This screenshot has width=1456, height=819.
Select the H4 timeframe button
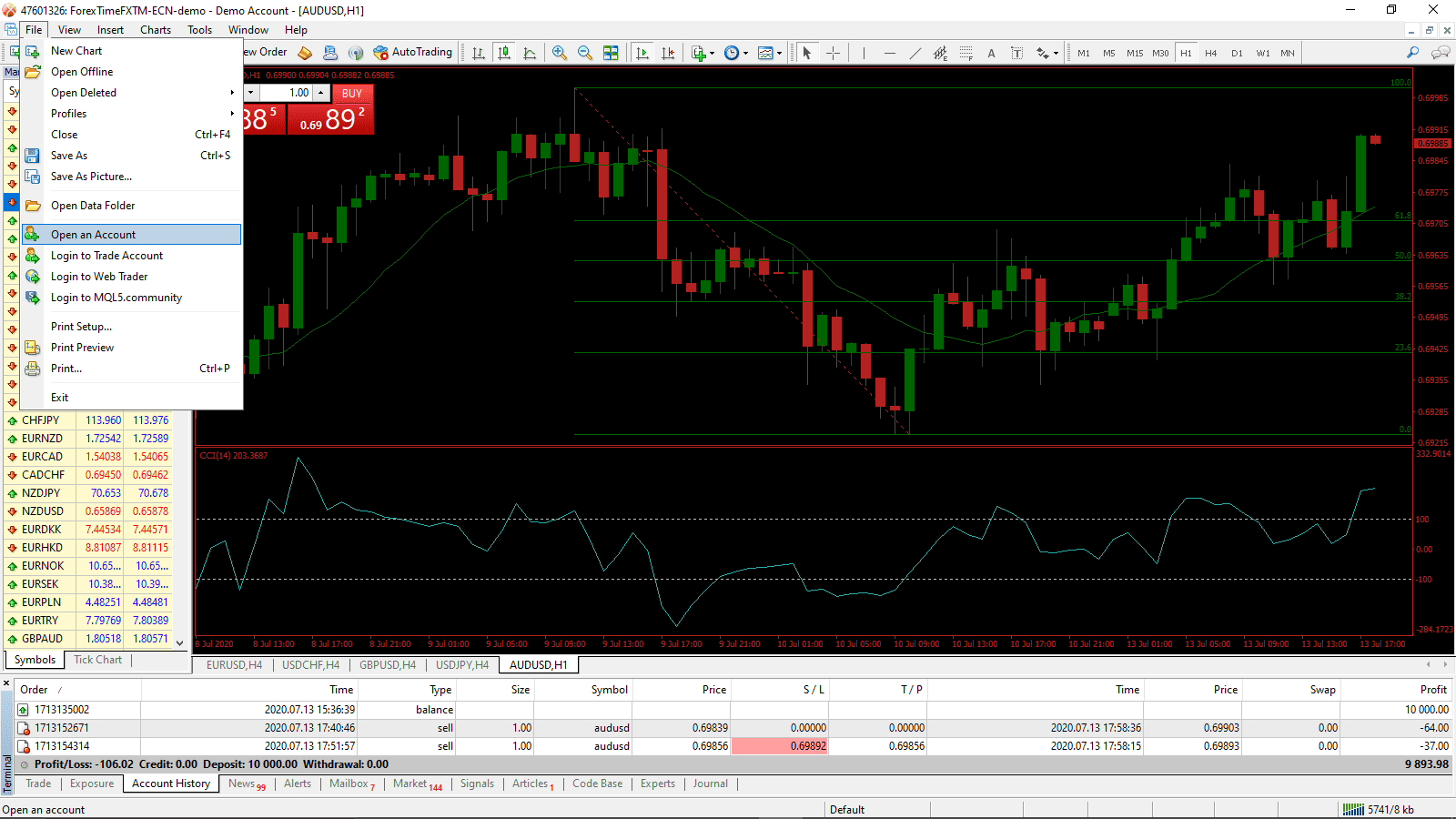(1210, 53)
